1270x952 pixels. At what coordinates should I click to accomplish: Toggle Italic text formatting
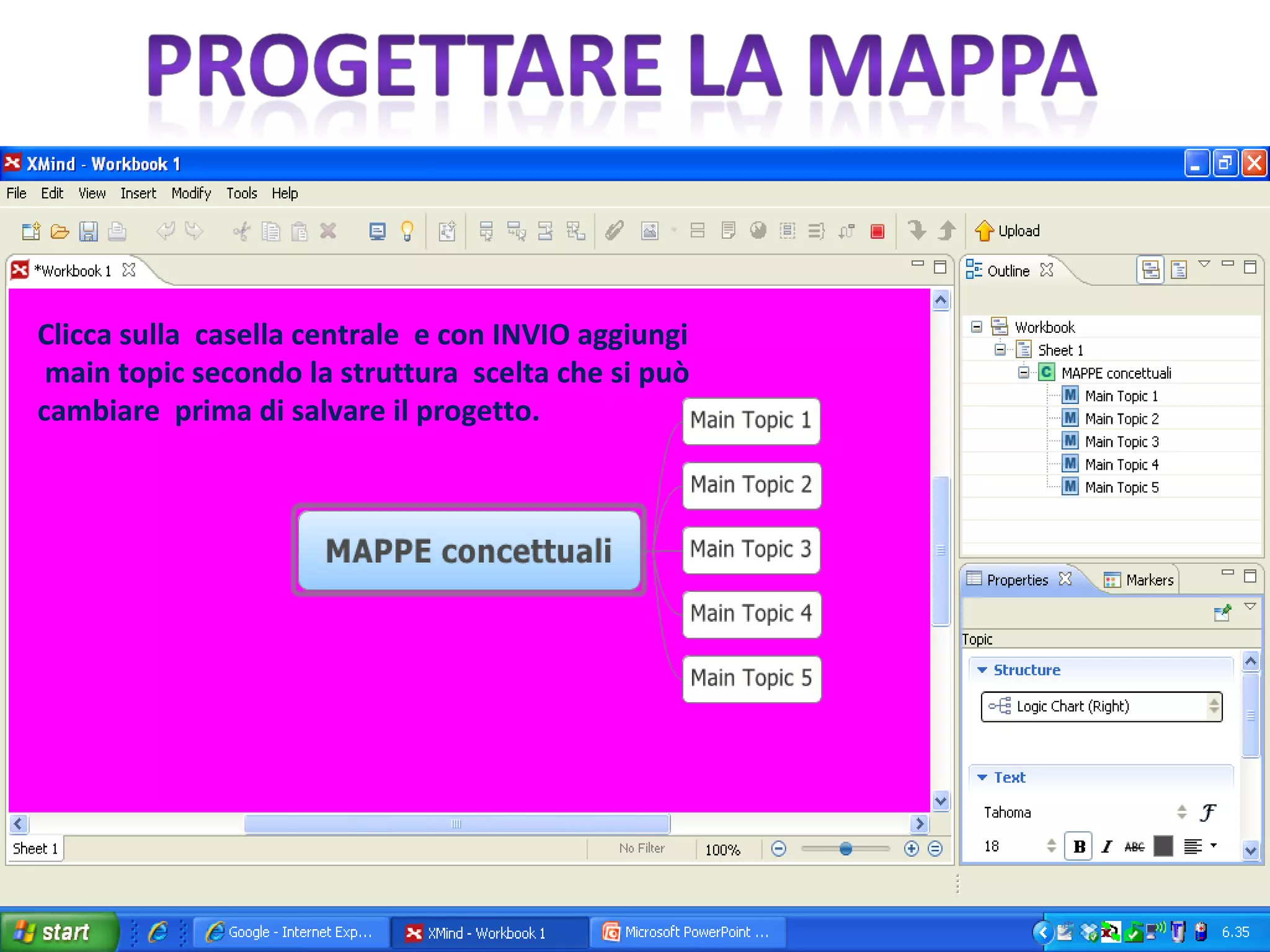(x=1107, y=847)
